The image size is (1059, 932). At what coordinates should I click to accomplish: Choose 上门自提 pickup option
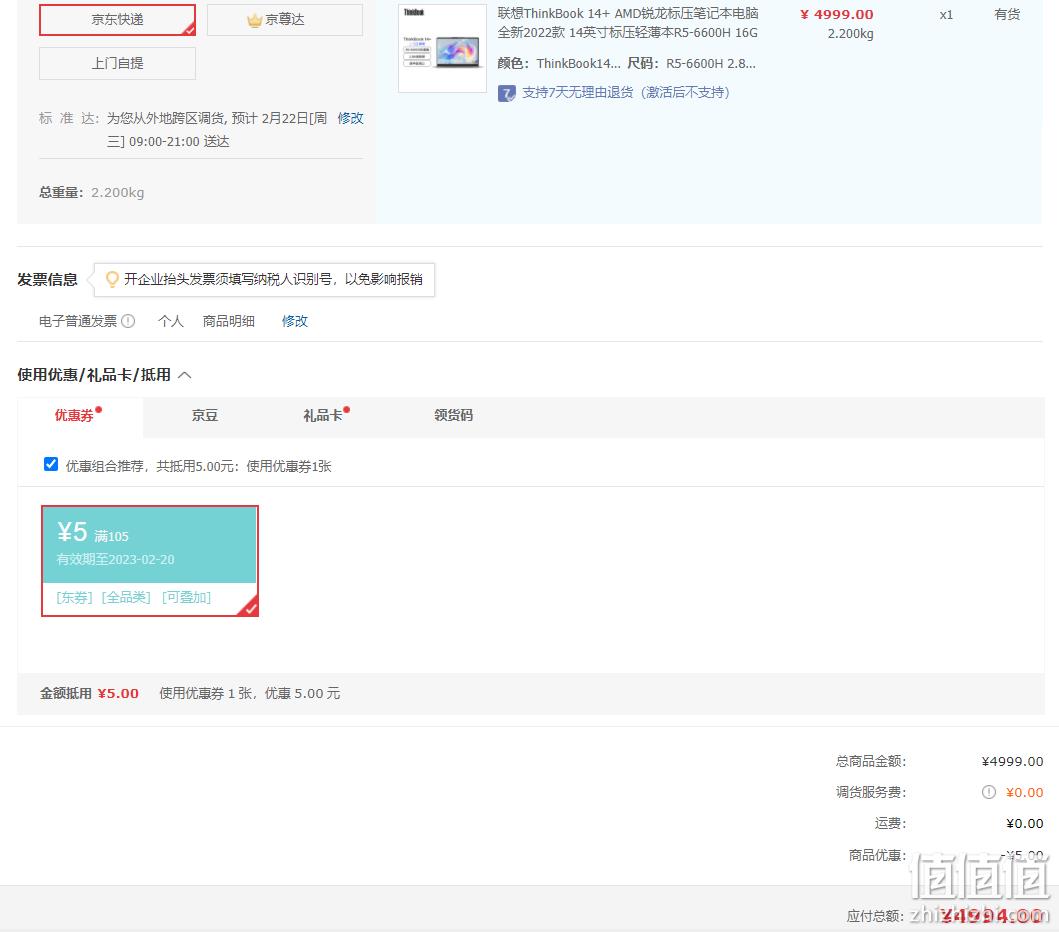(118, 63)
